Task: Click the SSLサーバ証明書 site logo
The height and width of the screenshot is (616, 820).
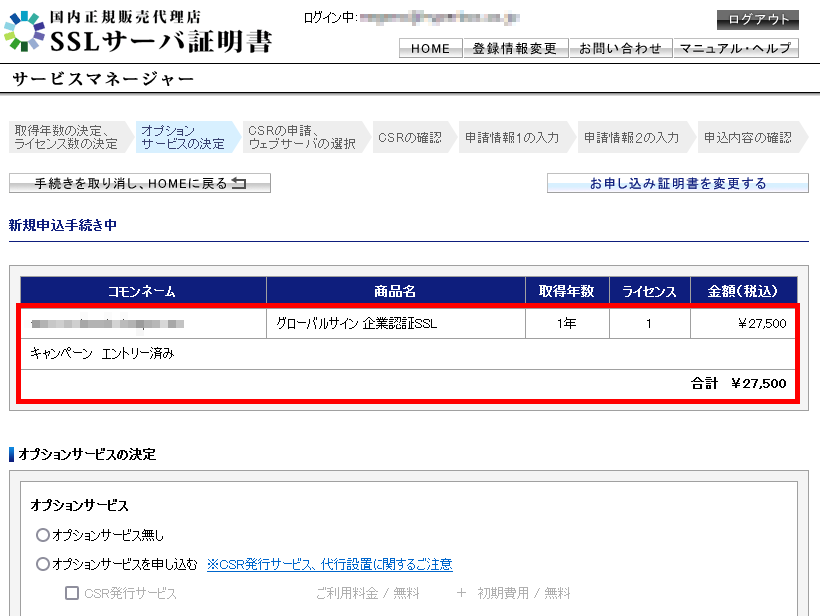Action: (138, 31)
